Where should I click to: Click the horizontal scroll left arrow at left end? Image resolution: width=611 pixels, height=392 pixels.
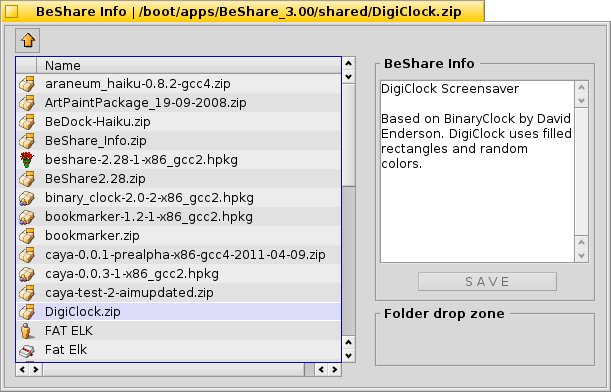click(x=22, y=369)
